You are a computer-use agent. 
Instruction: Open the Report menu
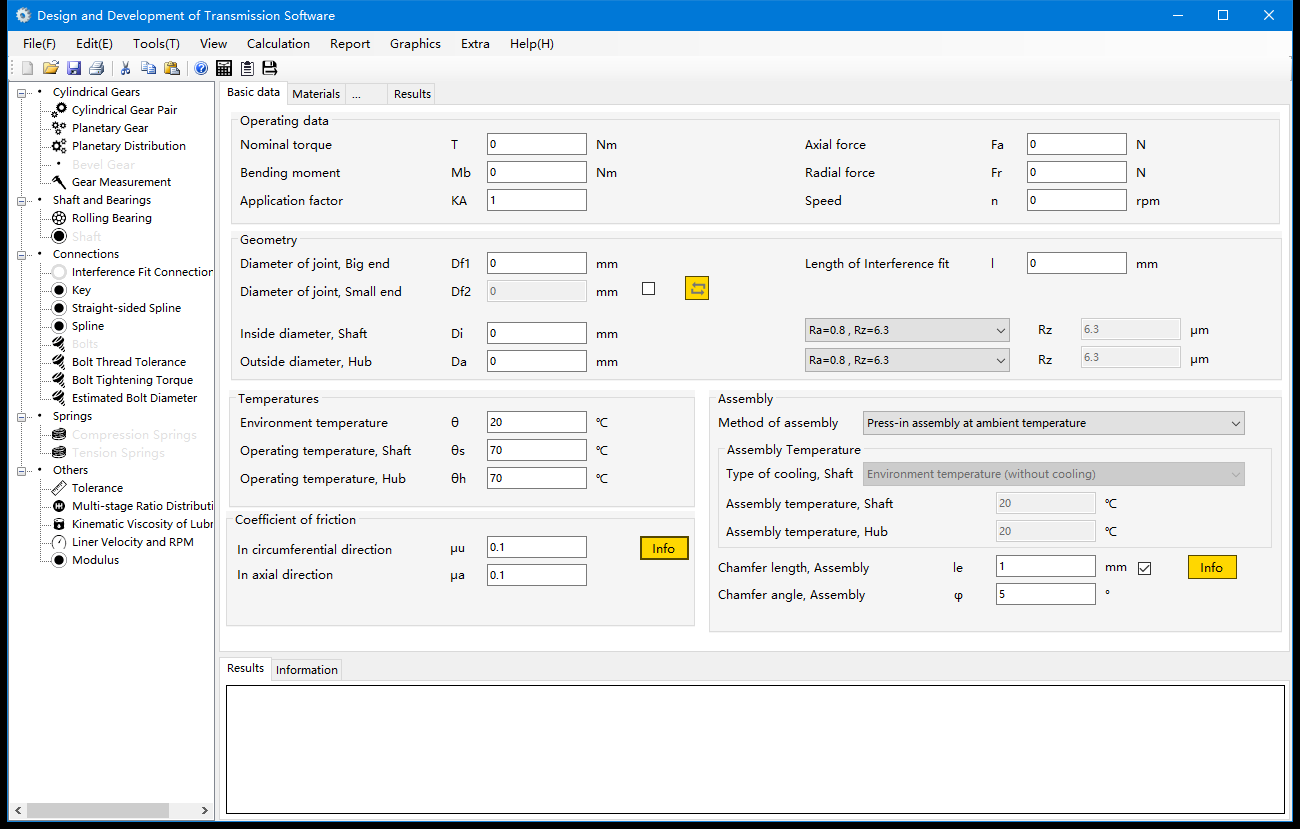[350, 44]
